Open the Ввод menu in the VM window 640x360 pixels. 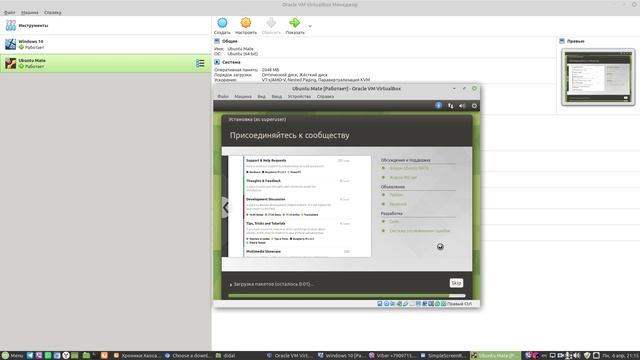click(276, 97)
